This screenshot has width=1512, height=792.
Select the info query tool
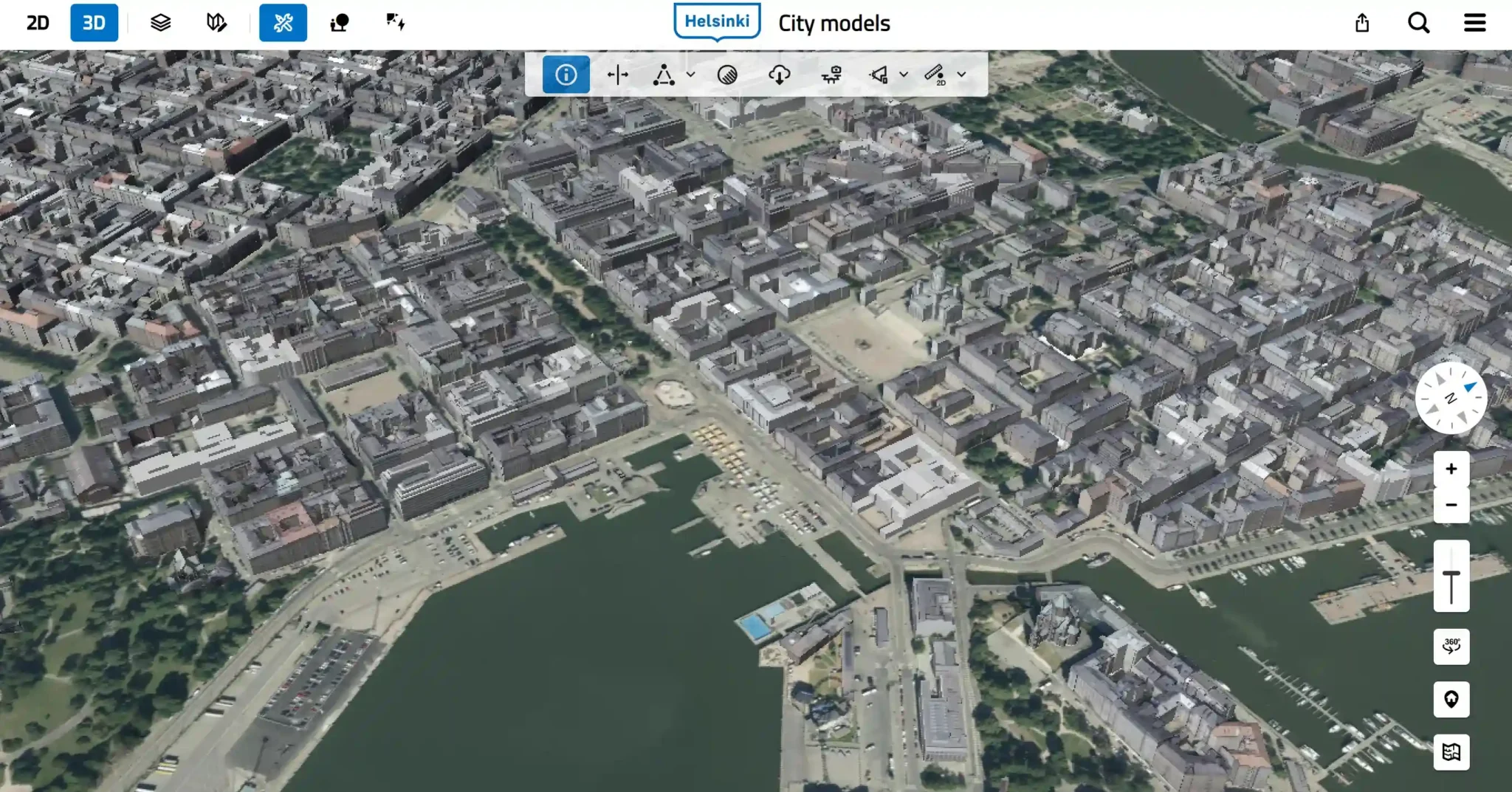[566, 75]
